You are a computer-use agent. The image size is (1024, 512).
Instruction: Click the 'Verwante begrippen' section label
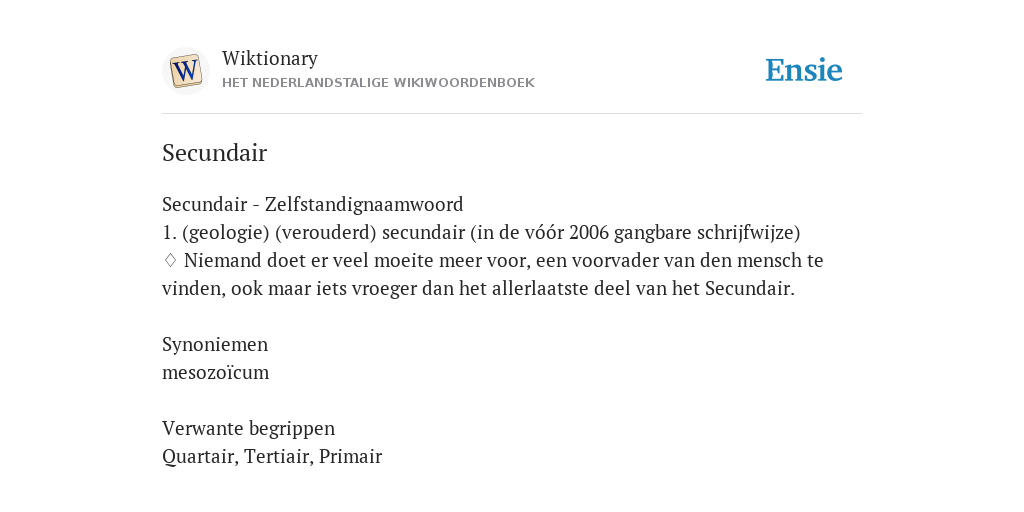[x=248, y=429]
